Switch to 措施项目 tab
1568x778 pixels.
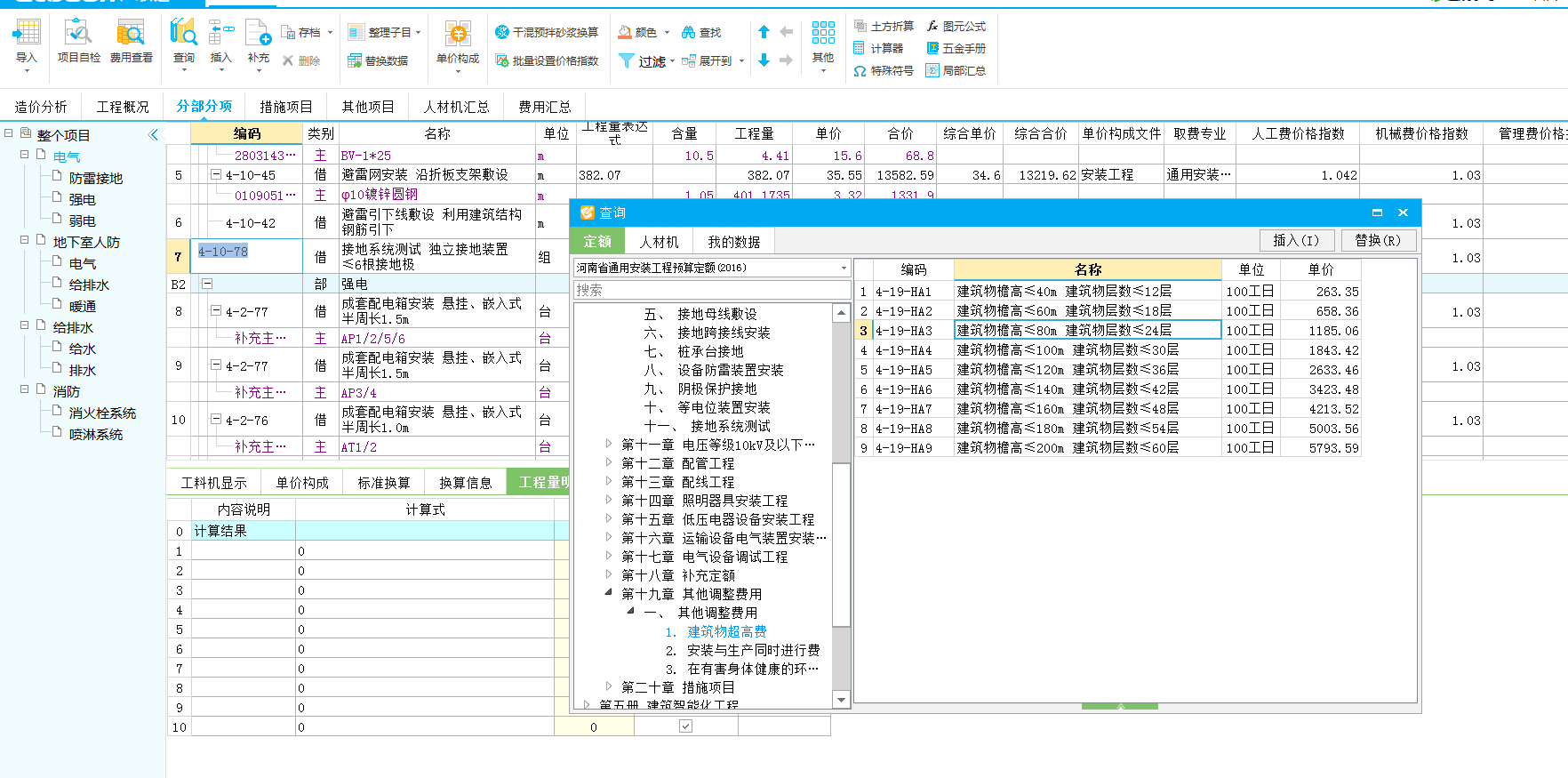(x=286, y=107)
